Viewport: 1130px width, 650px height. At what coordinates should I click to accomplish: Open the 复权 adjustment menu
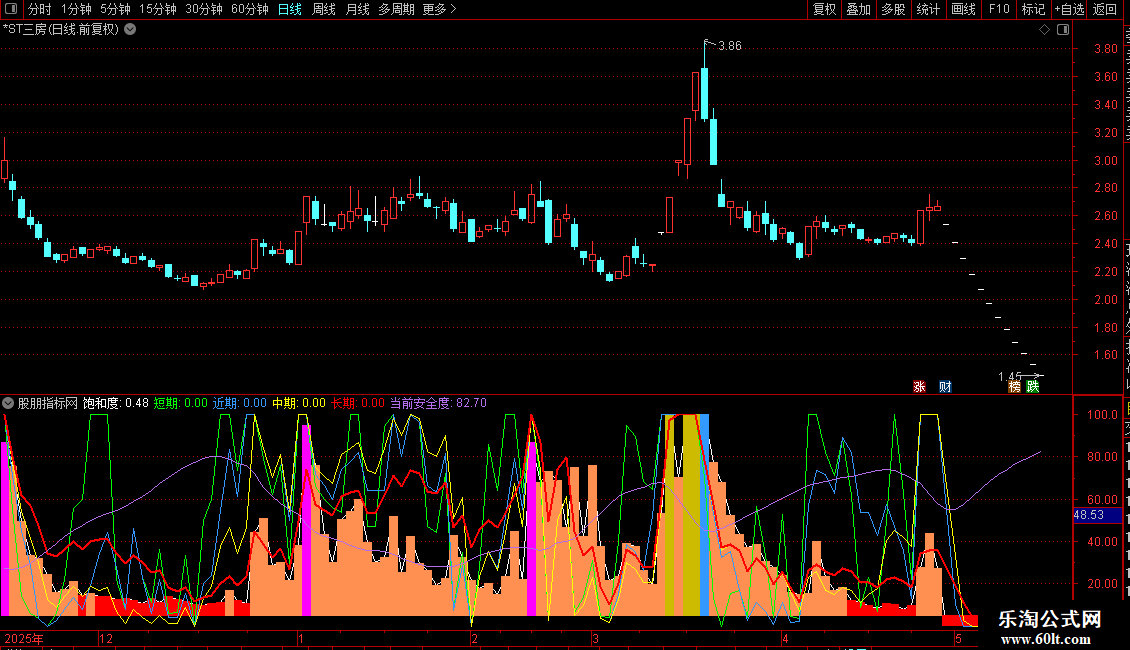point(824,9)
